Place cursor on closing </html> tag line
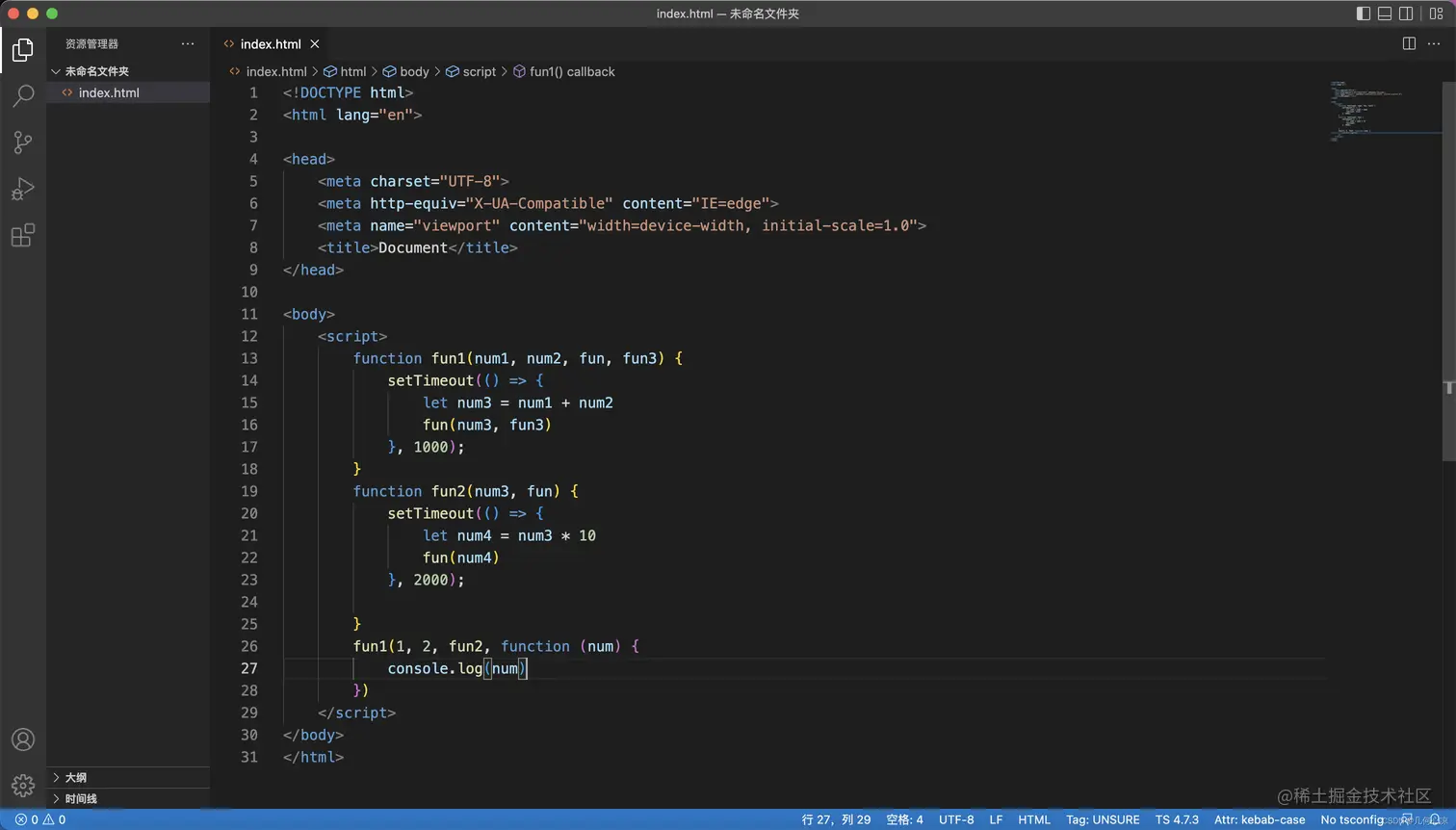Viewport: 1456px width, 830px height. pyautogui.click(x=313, y=757)
